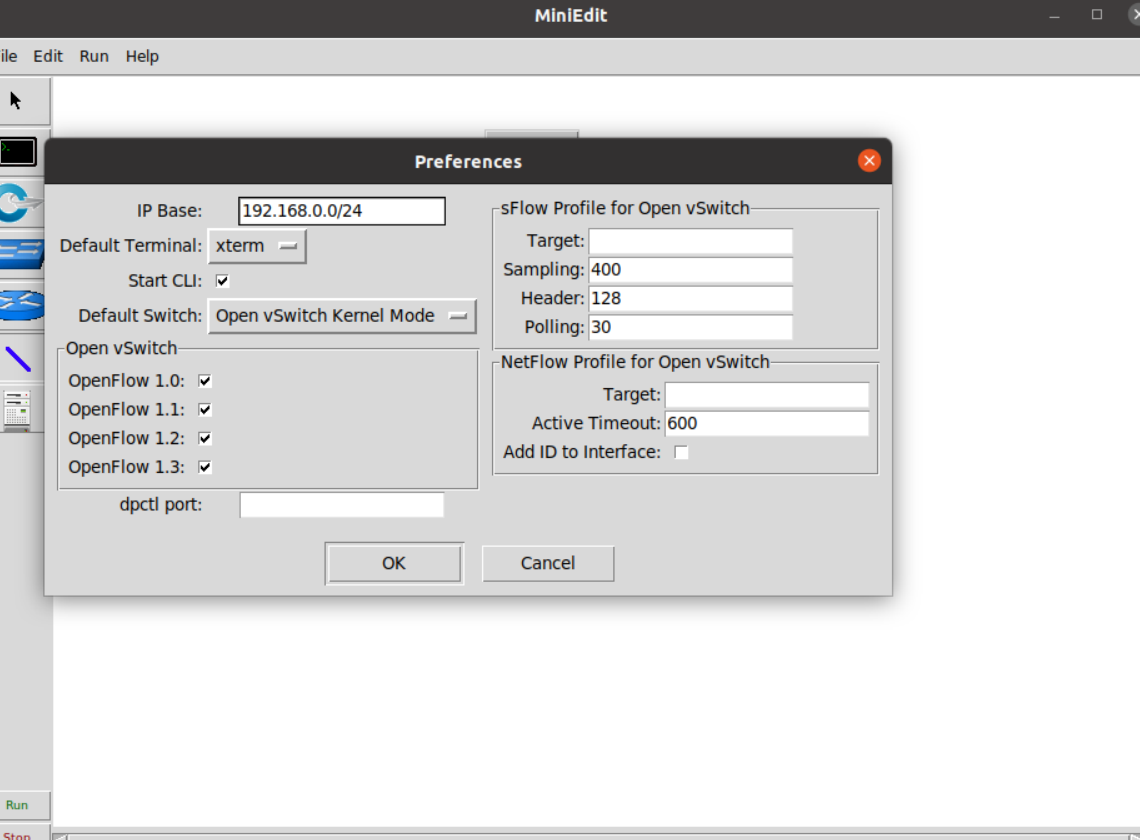Click the Active Timeout field

click(767, 423)
